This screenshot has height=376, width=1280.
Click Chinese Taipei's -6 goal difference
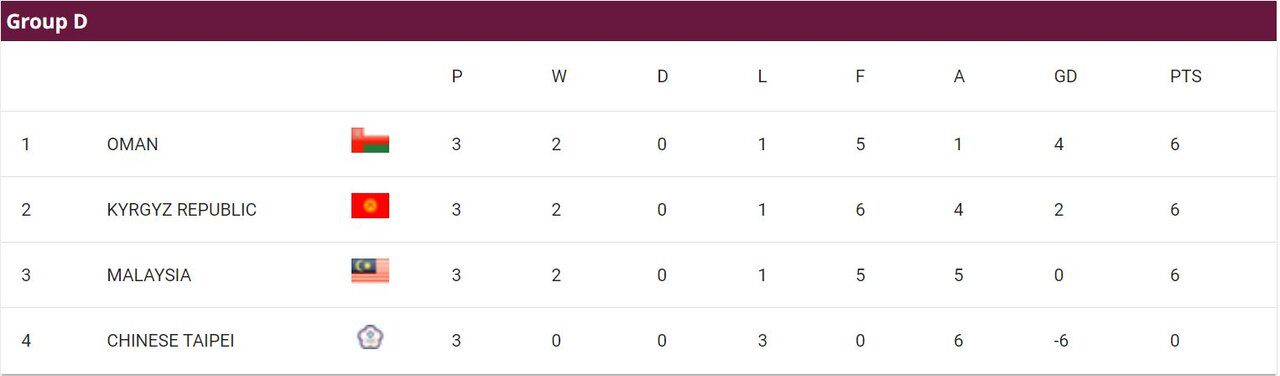point(1063,341)
